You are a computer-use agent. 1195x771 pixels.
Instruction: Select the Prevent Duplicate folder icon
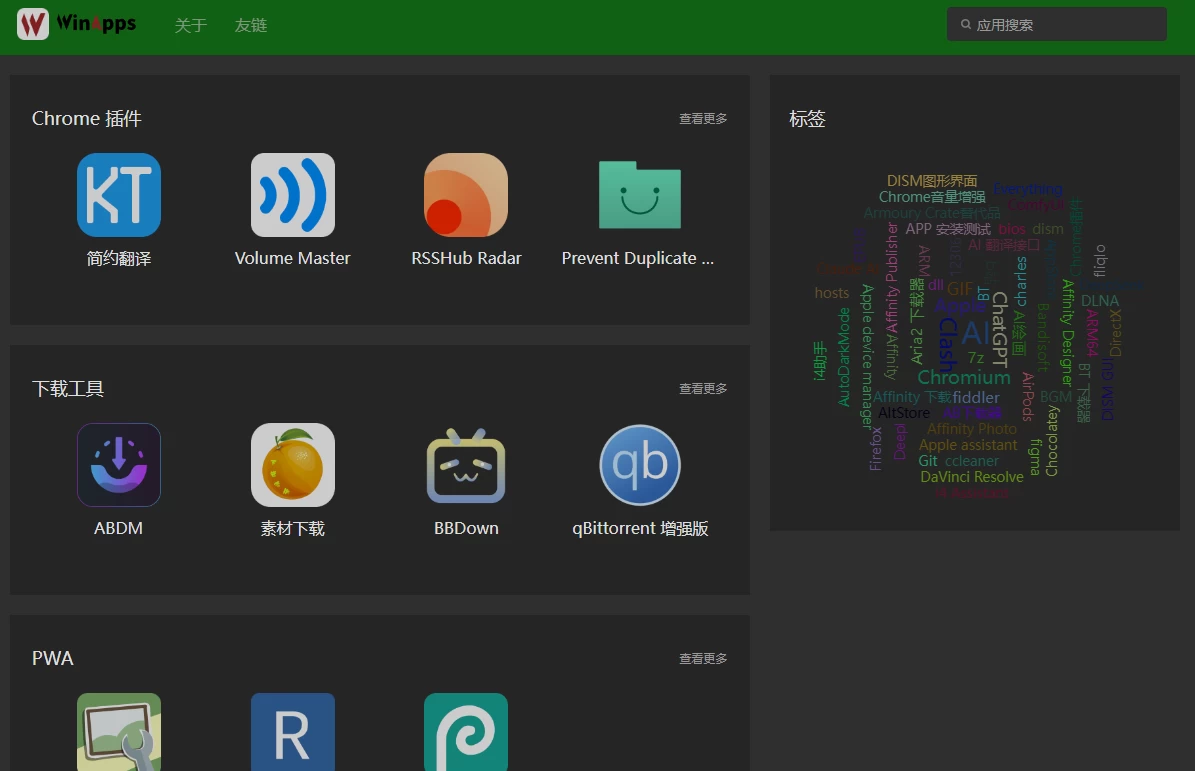tap(639, 195)
